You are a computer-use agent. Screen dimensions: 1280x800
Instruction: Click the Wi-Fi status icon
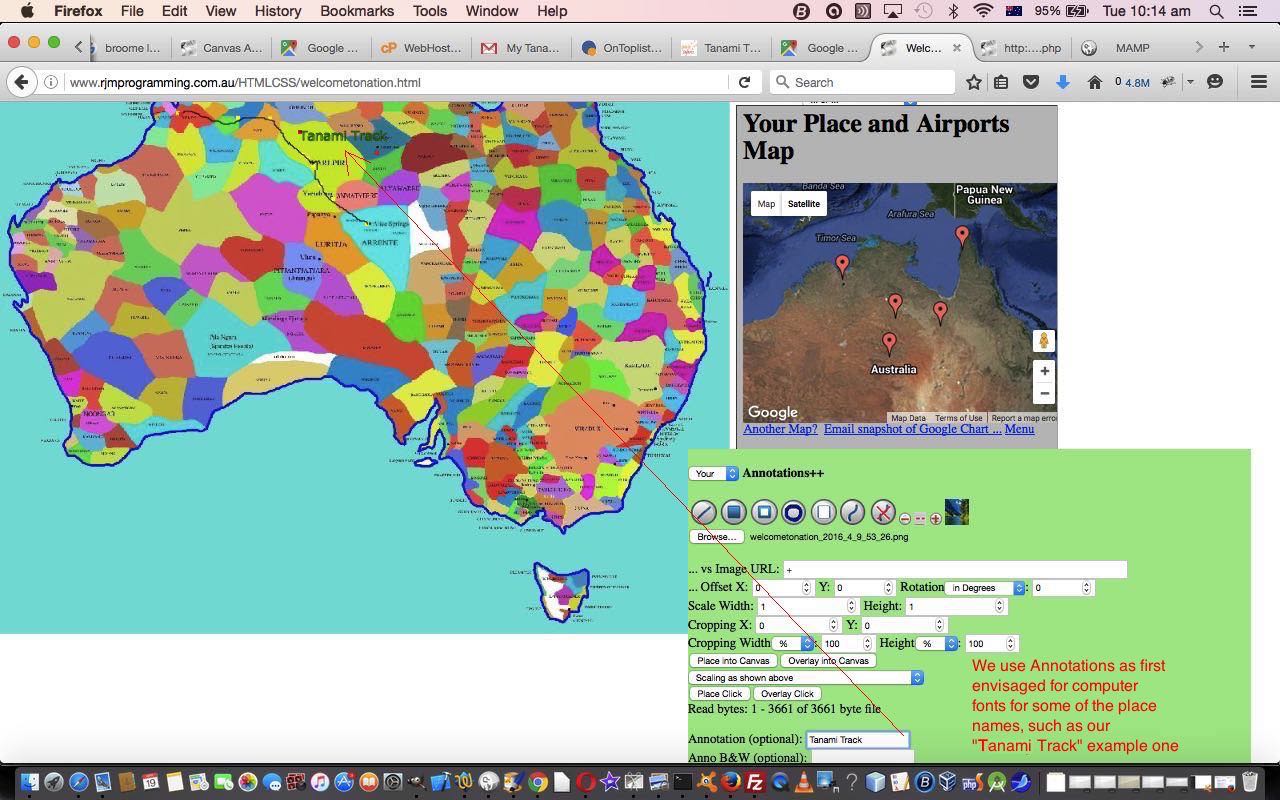point(984,11)
